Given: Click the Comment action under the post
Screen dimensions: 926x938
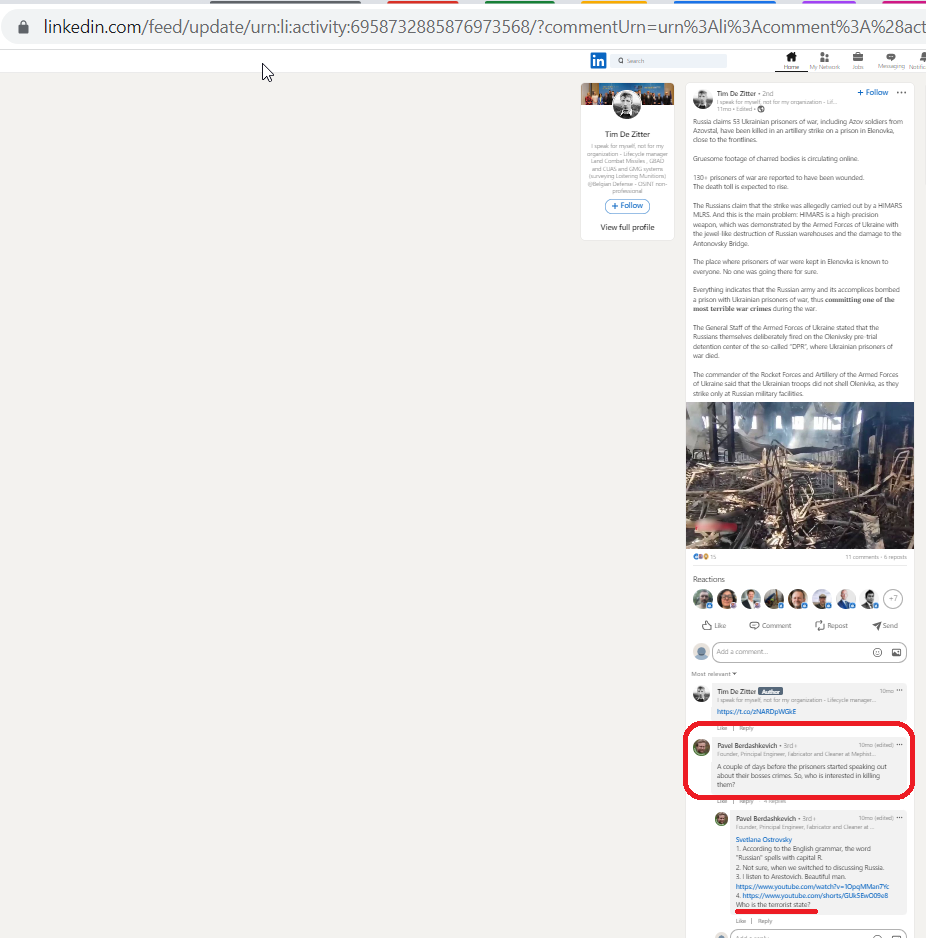Looking at the screenshot, I should (770, 625).
